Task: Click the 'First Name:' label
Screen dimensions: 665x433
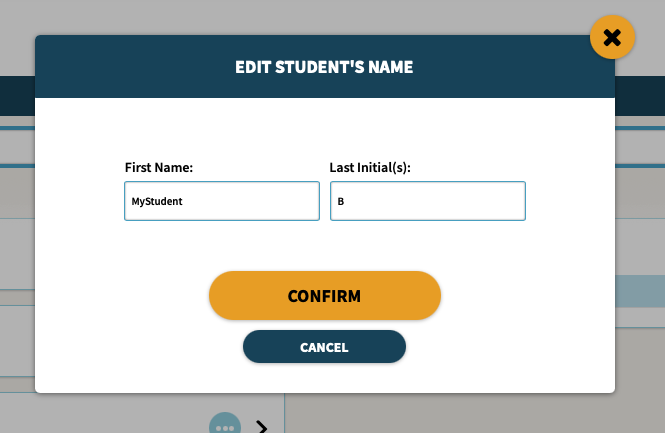Action: tap(159, 168)
